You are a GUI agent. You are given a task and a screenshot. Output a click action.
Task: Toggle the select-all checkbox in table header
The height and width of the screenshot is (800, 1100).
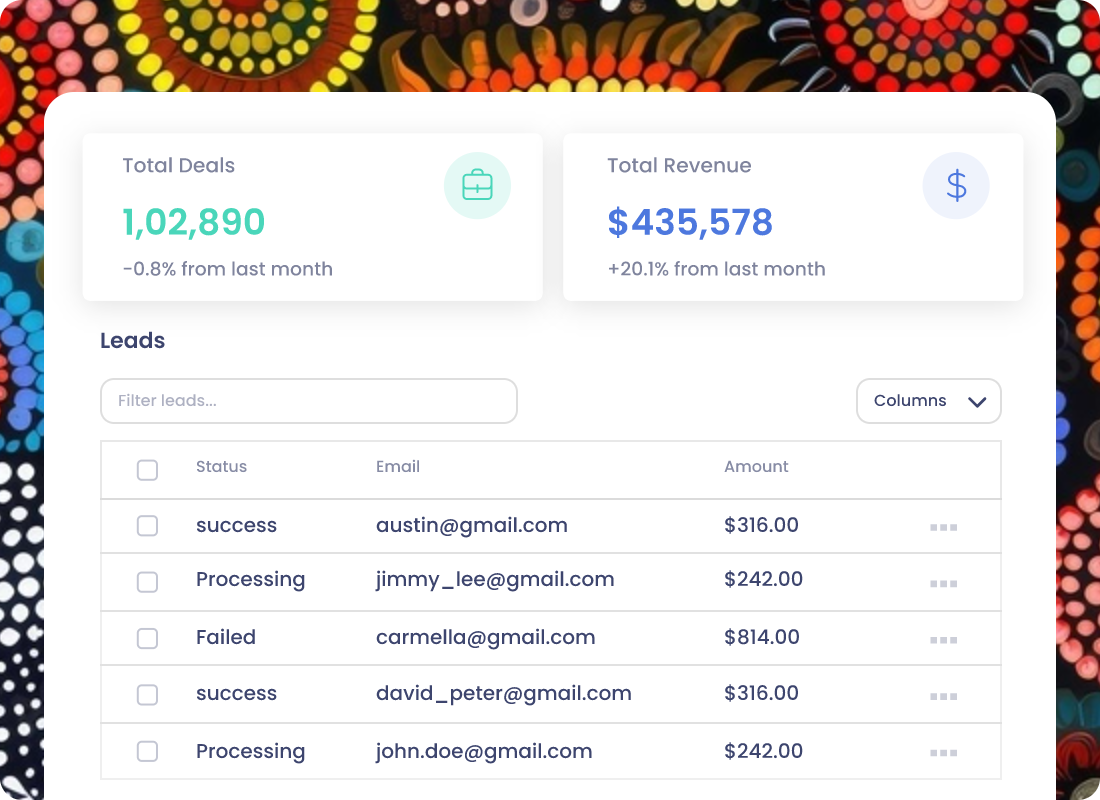(147, 469)
